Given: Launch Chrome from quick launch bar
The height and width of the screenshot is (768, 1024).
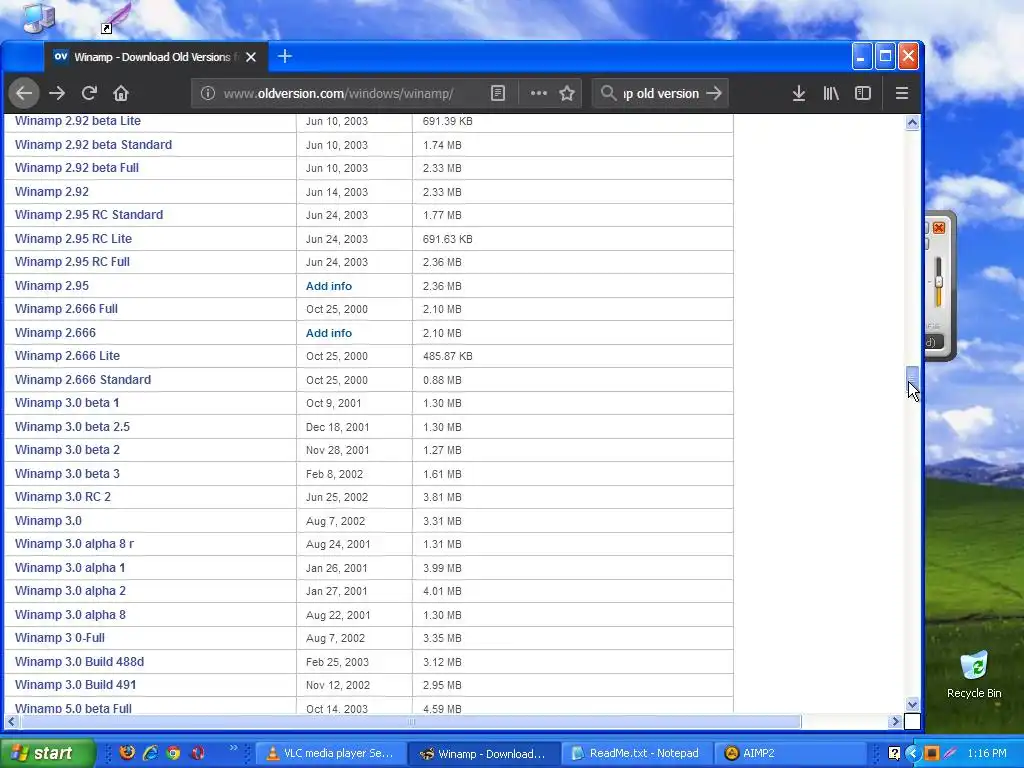Looking at the screenshot, I should click(x=173, y=753).
